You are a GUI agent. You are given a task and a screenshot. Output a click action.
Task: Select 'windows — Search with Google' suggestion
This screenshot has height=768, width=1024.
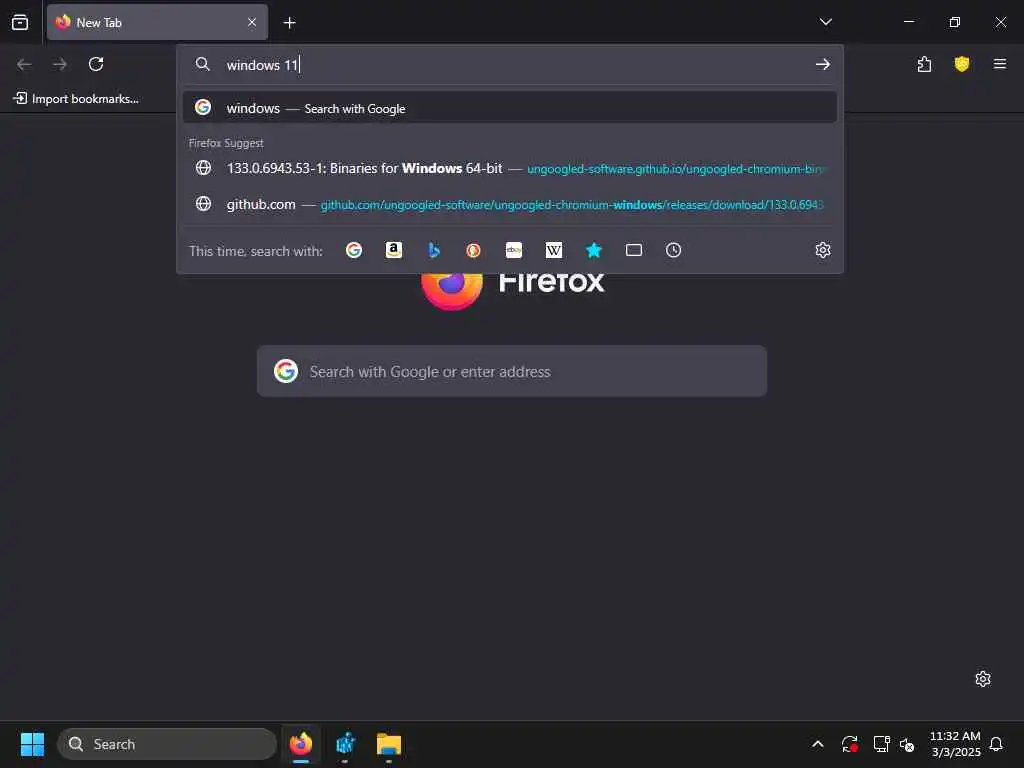point(509,108)
